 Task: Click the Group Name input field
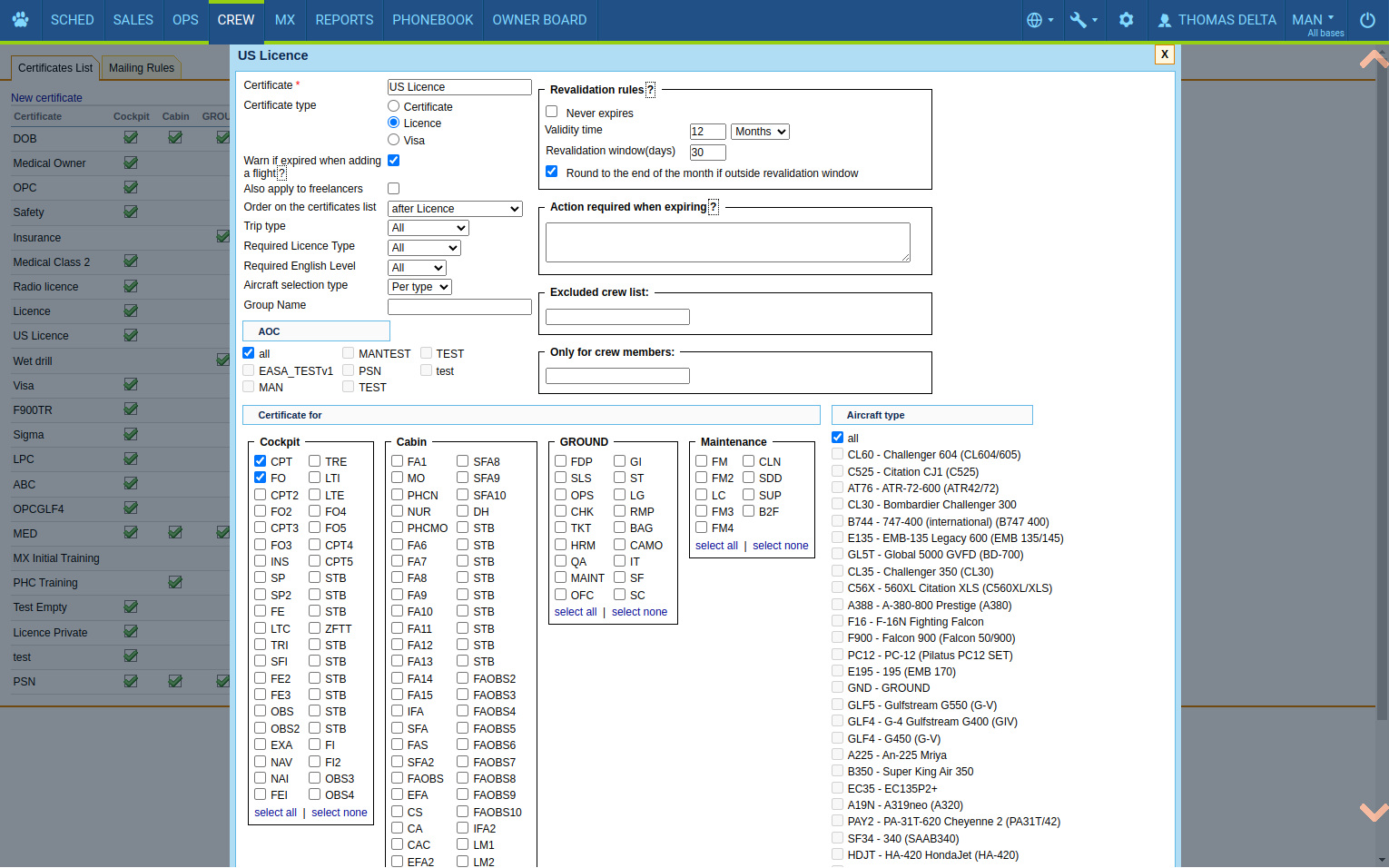coord(459,307)
